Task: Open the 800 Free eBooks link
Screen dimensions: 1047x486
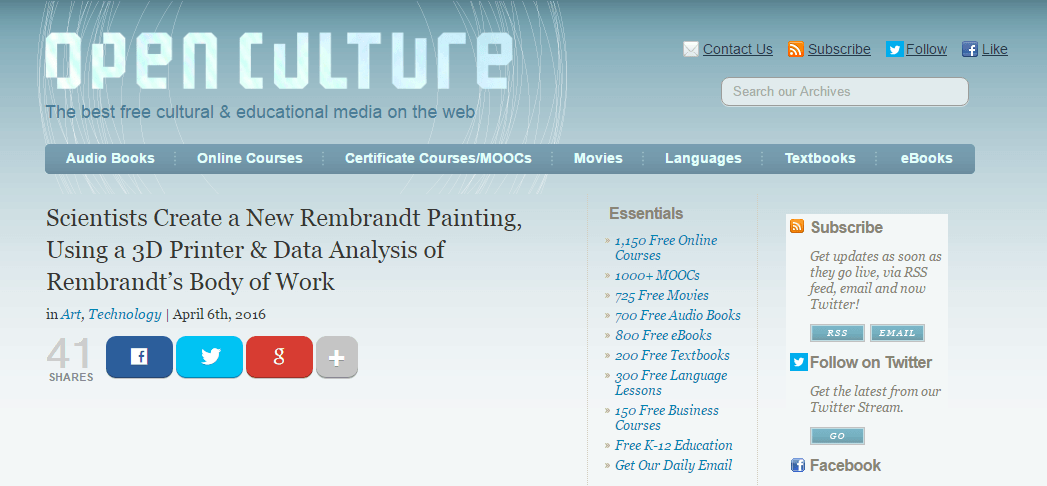Action: [x=663, y=335]
